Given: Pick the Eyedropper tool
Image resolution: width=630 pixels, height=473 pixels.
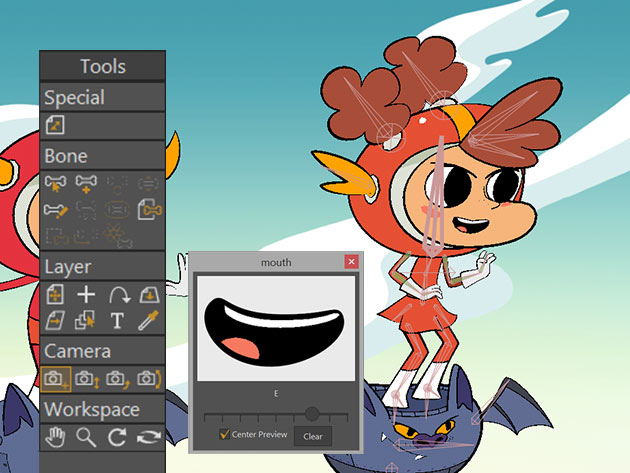Looking at the screenshot, I should click(149, 320).
